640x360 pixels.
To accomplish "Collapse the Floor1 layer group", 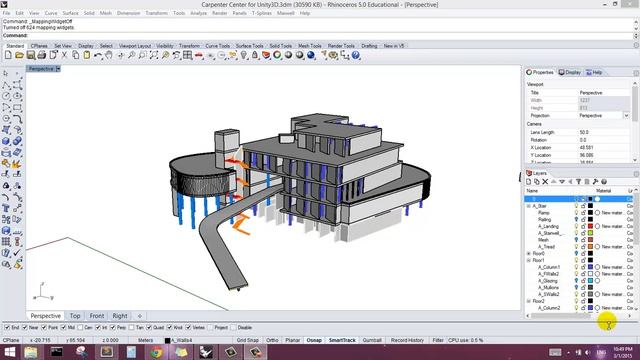I will tap(529, 260).
